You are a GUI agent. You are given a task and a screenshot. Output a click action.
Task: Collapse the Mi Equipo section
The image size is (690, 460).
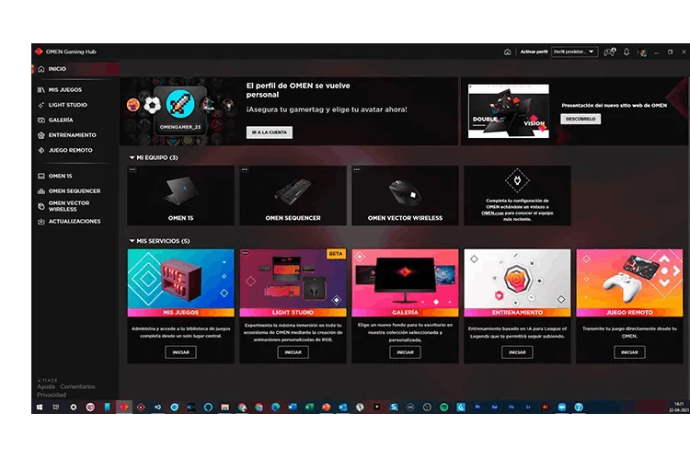click(x=132, y=157)
